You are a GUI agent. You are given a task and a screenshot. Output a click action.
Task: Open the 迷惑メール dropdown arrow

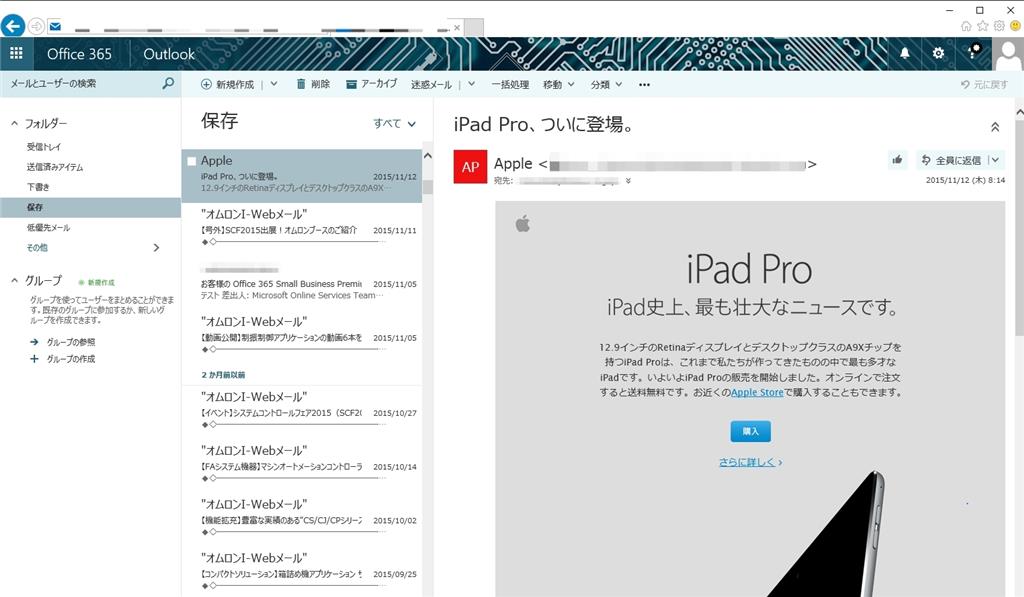tap(472, 84)
